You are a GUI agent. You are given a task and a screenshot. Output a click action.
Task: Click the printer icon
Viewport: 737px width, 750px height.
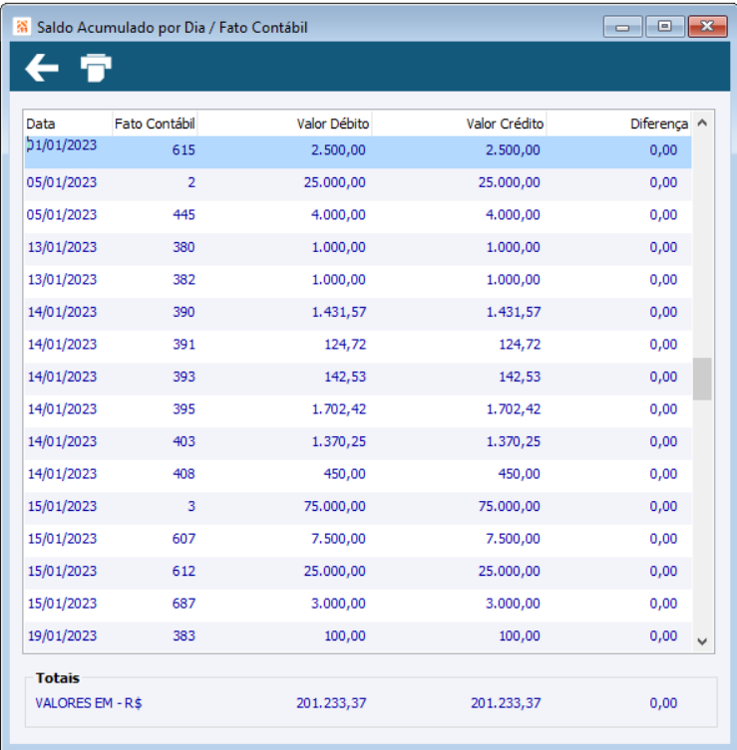click(96, 67)
